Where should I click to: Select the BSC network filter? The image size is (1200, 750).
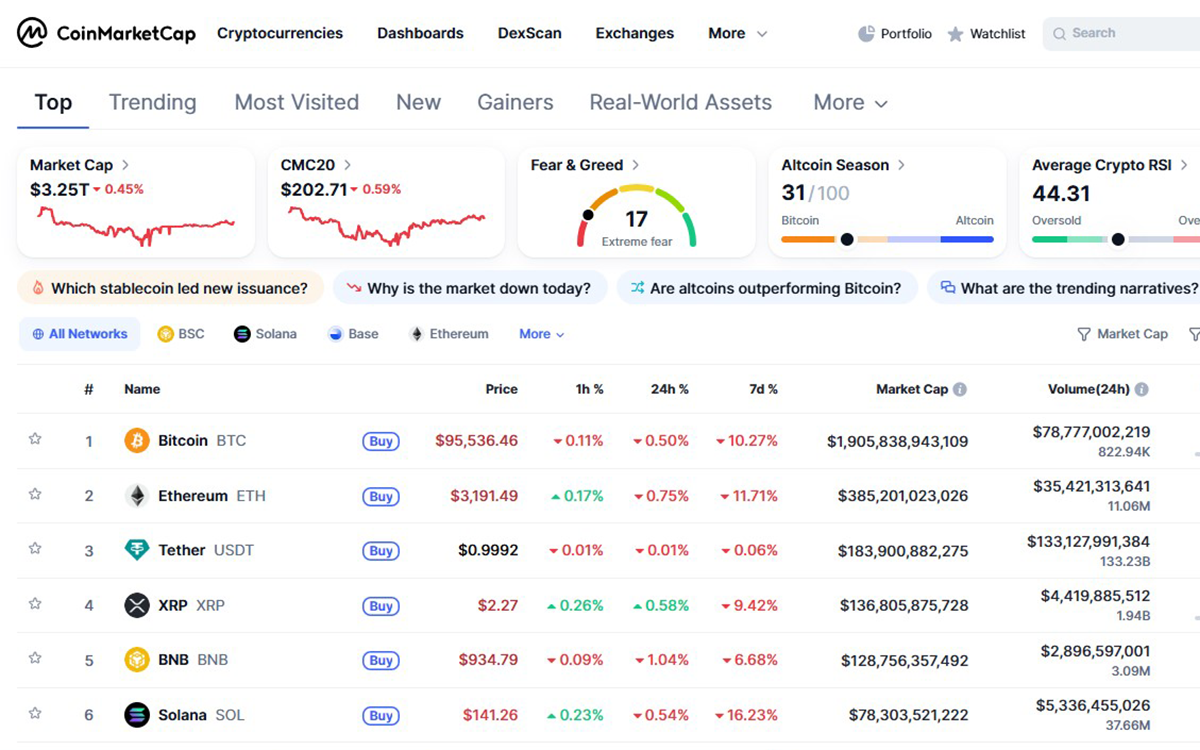tap(181, 334)
